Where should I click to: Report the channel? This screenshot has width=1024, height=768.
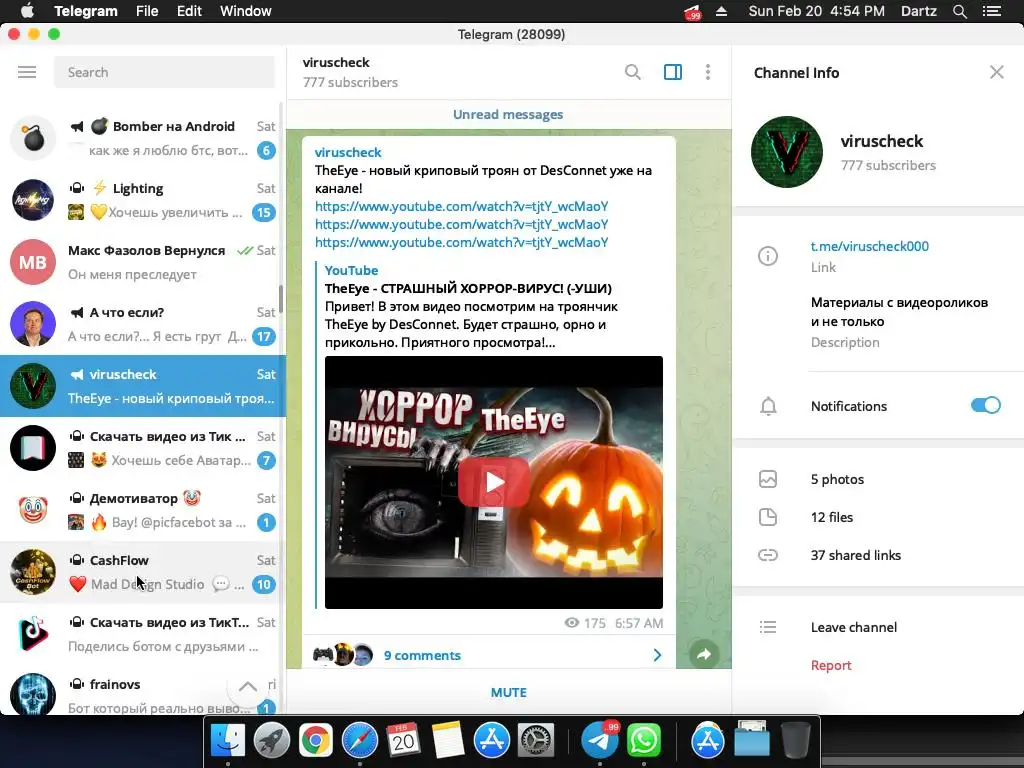coord(831,665)
